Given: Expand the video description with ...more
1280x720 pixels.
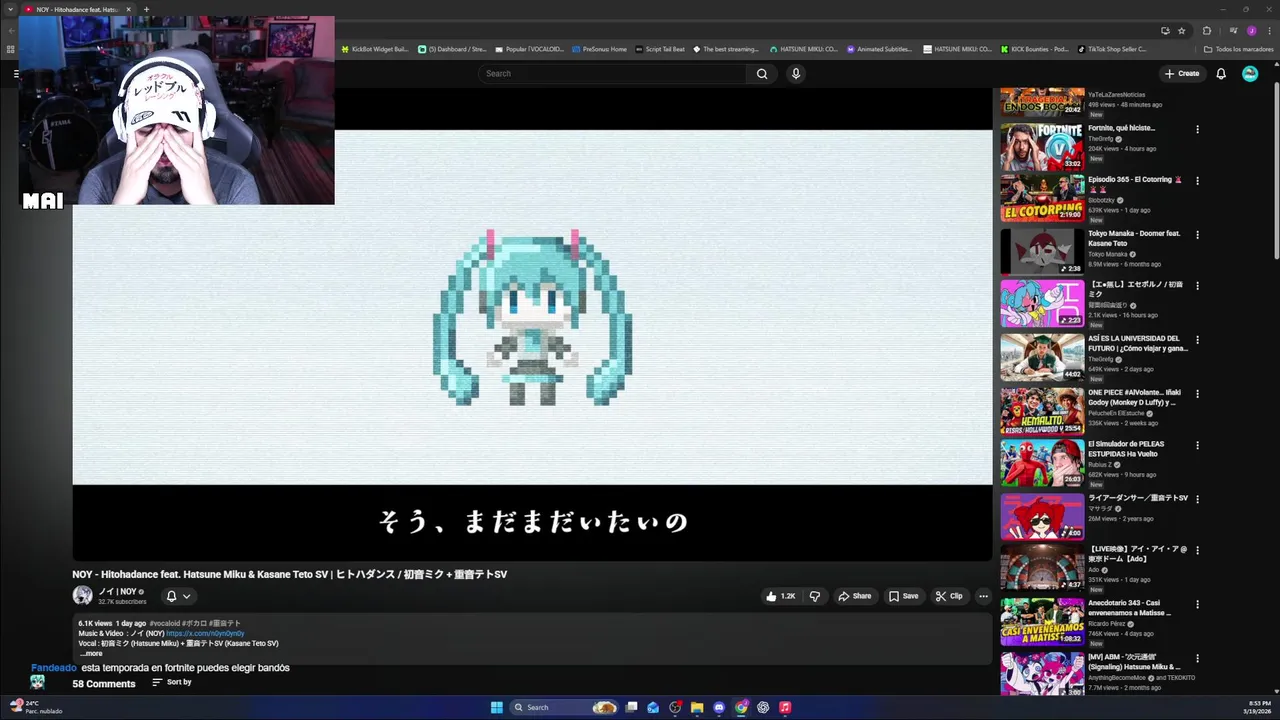Looking at the screenshot, I should [x=91, y=653].
